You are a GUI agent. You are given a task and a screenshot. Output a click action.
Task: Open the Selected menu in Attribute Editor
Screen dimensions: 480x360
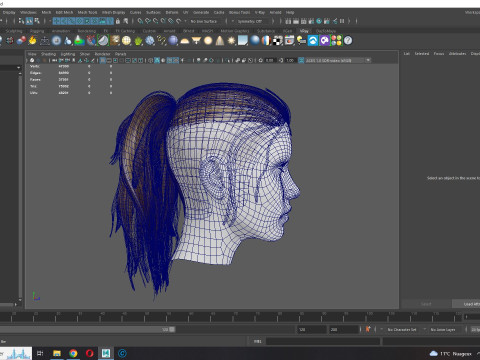[422, 54]
